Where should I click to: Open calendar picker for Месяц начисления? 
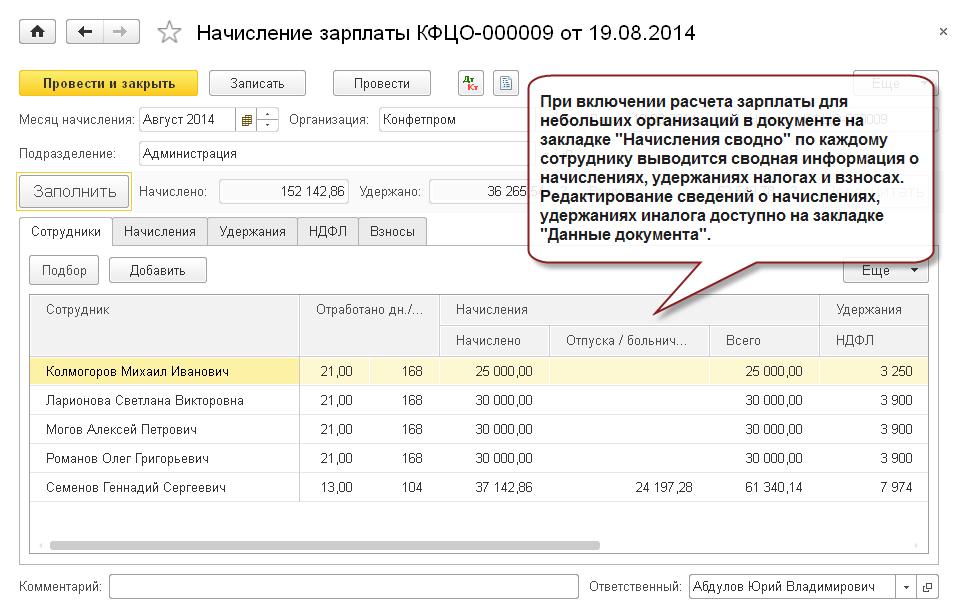(x=246, y=120)
